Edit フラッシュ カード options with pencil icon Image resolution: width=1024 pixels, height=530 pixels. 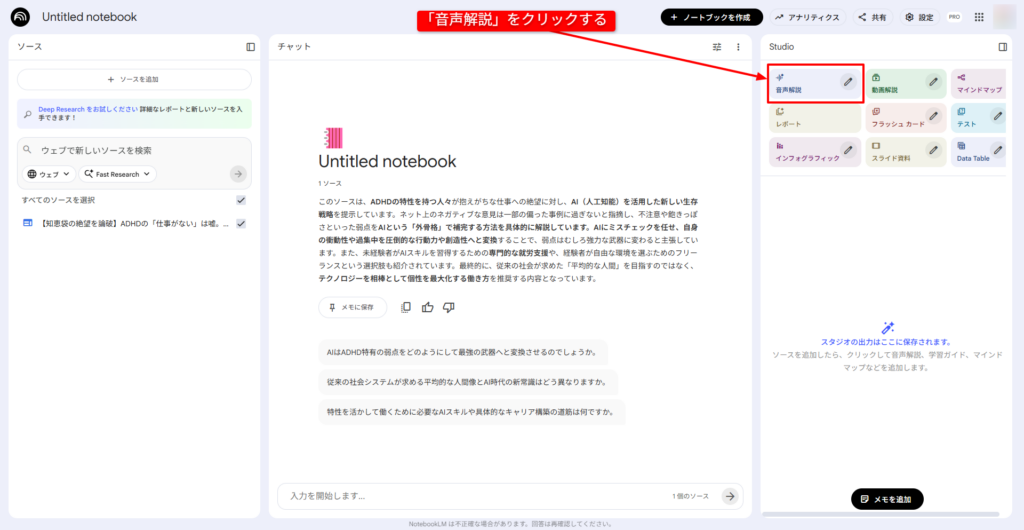(934, 116)
